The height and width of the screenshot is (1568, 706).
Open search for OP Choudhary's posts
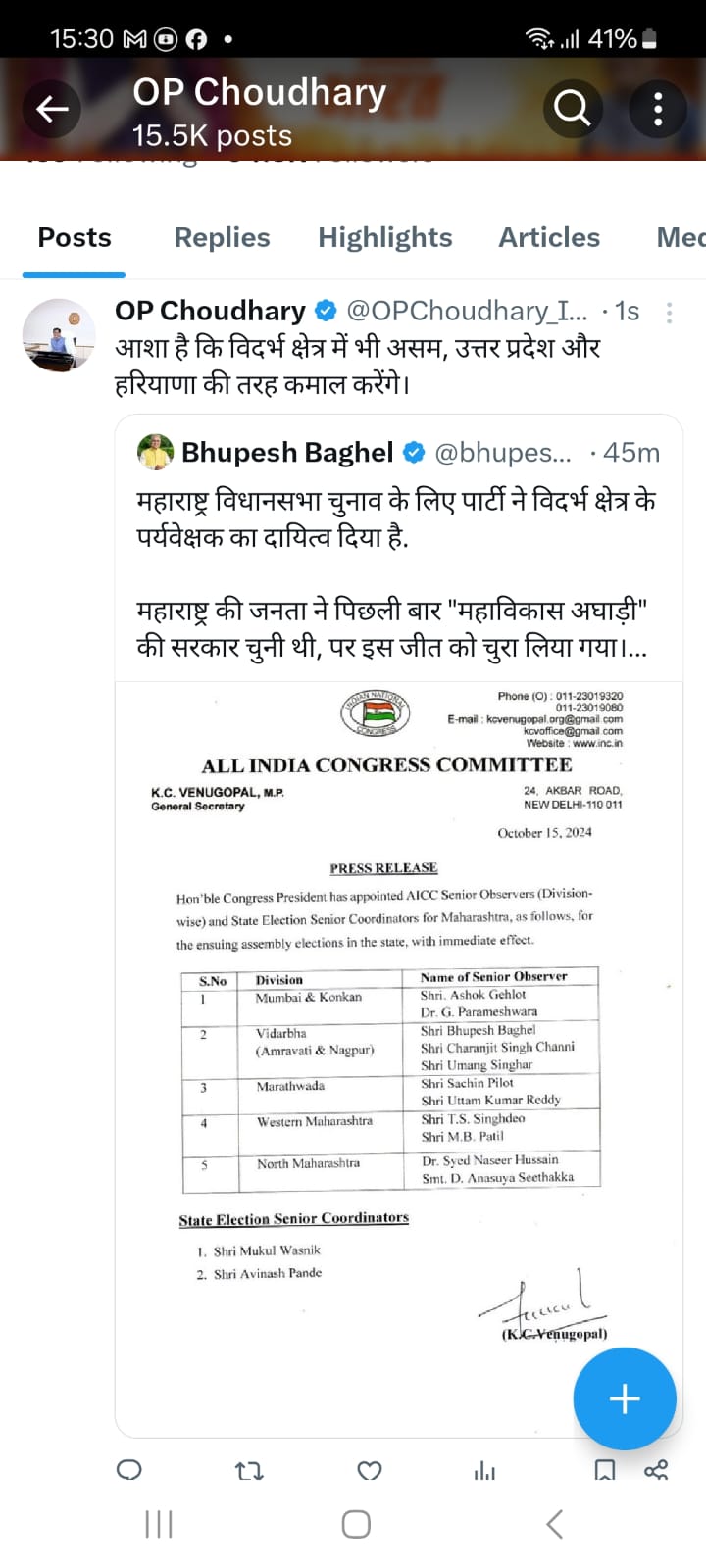pyautogui.click(x=574, y=108)
